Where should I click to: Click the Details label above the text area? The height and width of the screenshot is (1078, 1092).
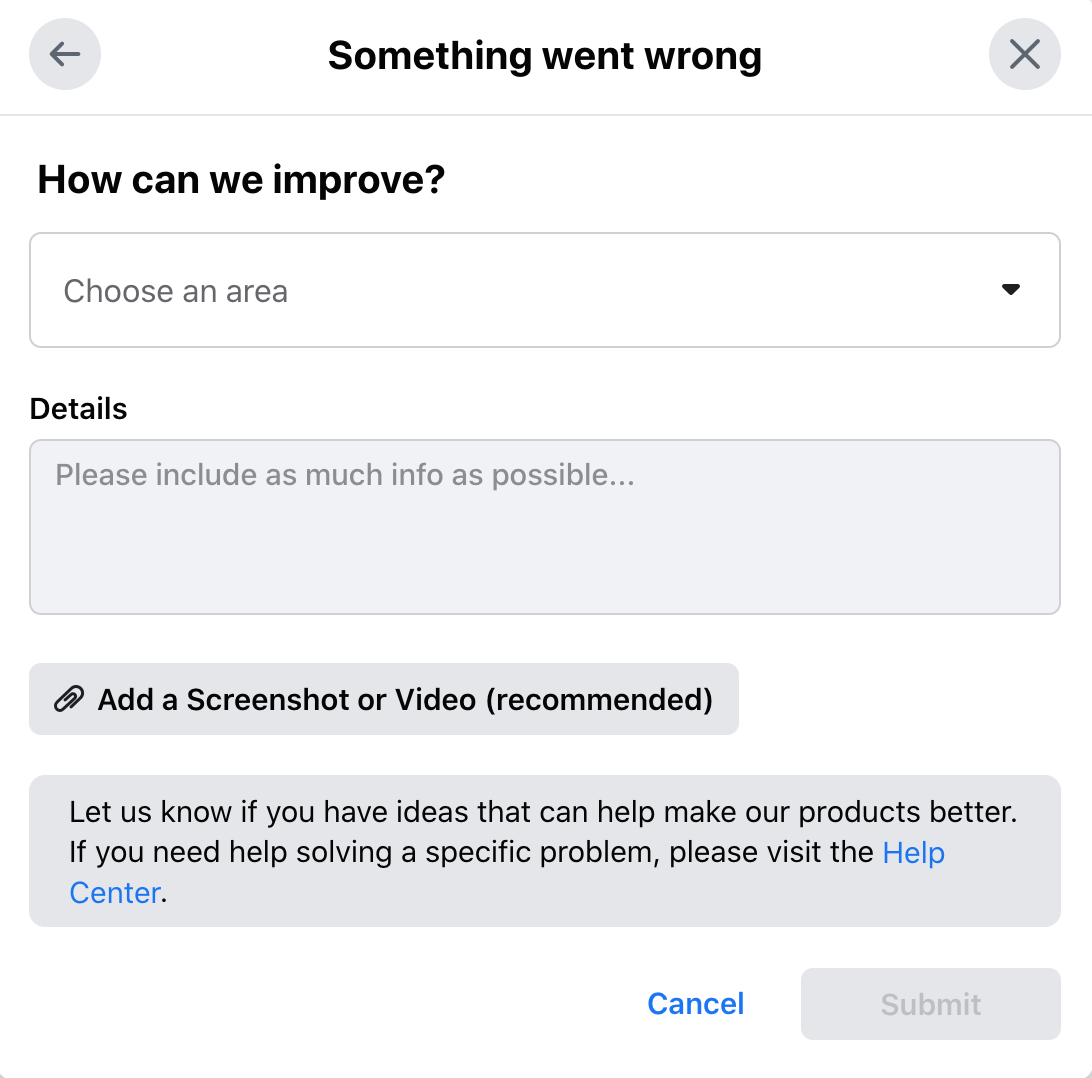pyautogui.click(x=78, y=408)
